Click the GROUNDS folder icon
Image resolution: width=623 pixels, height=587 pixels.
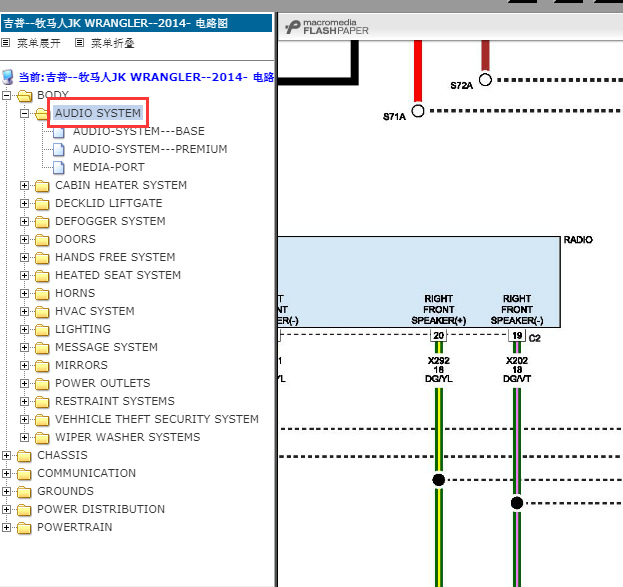click(x=24, y=492)
